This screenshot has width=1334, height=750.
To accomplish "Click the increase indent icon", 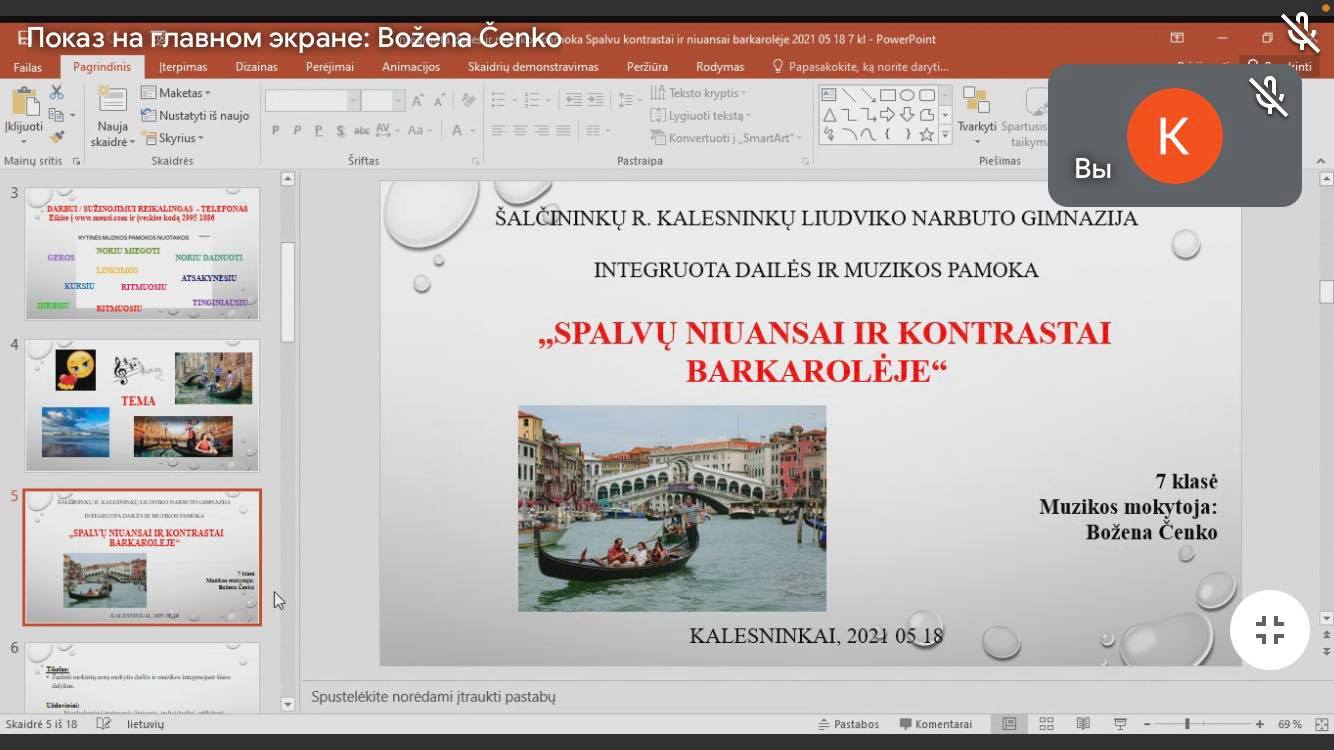I will (597, 100).
